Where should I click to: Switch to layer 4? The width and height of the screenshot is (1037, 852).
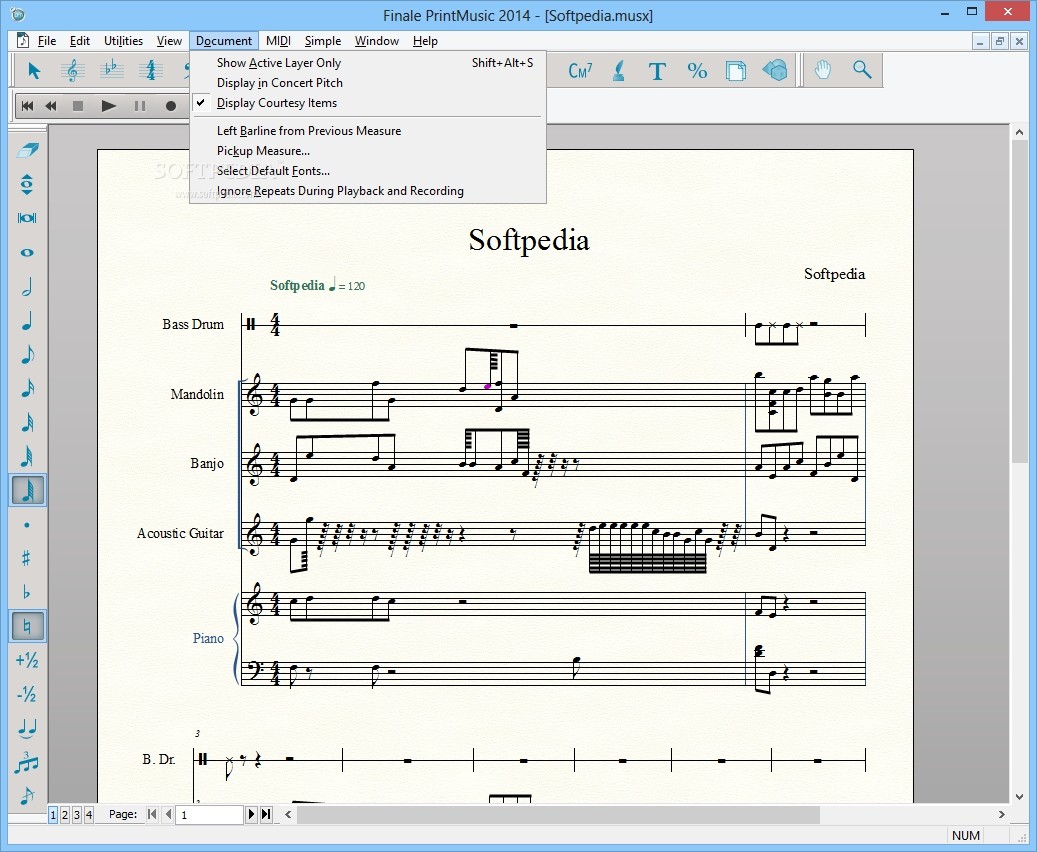(89, 815)
